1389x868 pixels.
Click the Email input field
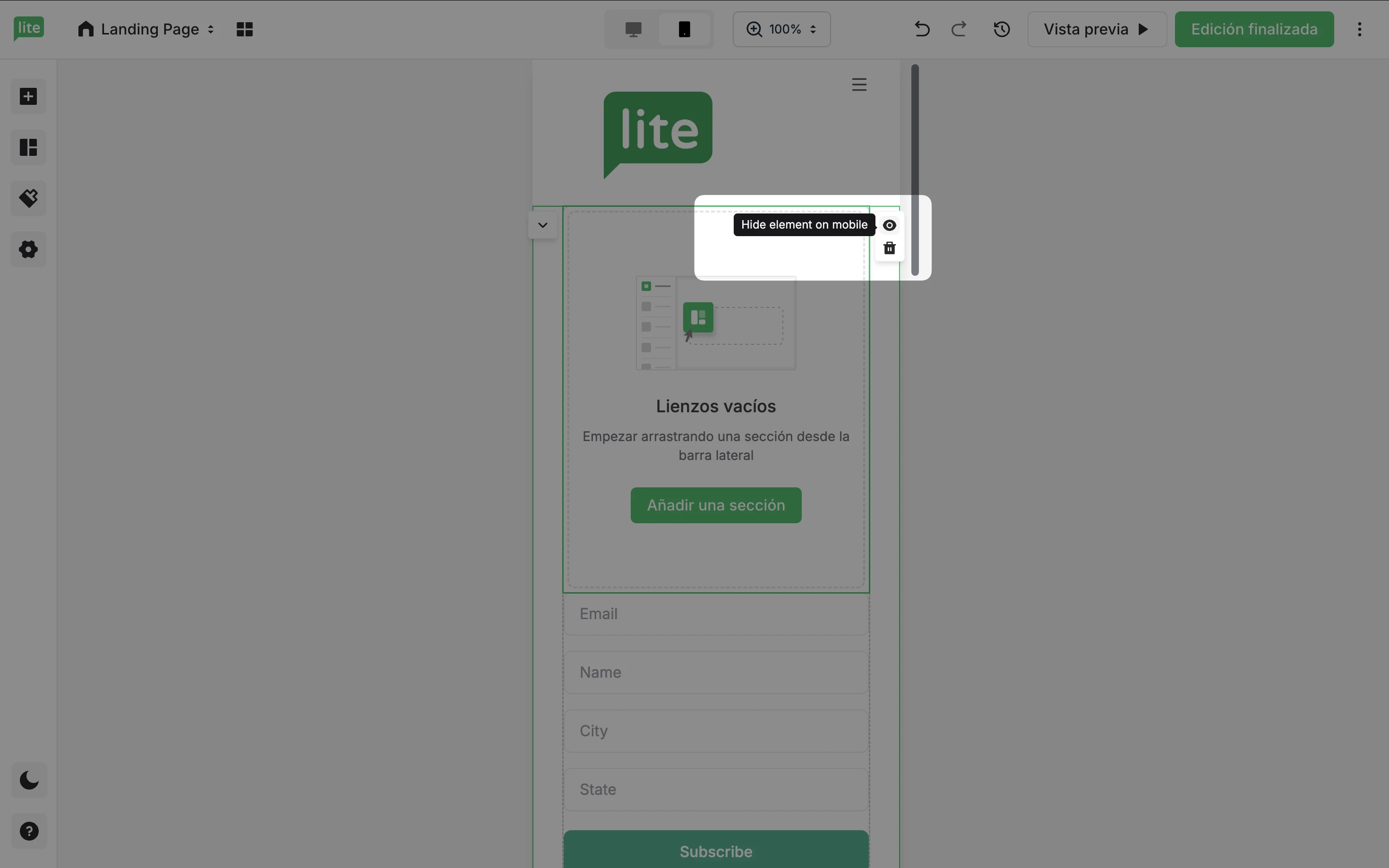tap(715, 613)
